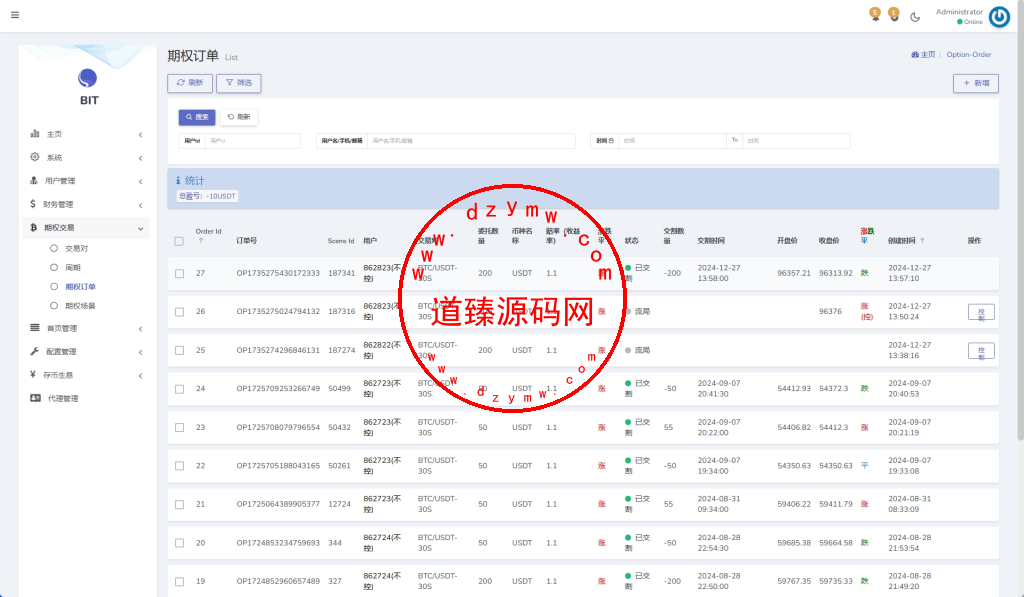Expand the 系统 menu chevron
The height and width of the screenshot is (597, 1024).
point(140,158)
